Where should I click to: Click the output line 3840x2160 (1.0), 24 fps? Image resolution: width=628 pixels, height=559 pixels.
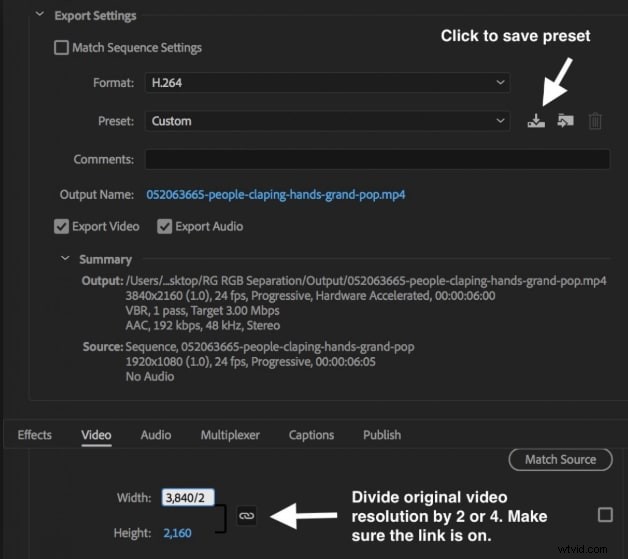click(310, 296)
